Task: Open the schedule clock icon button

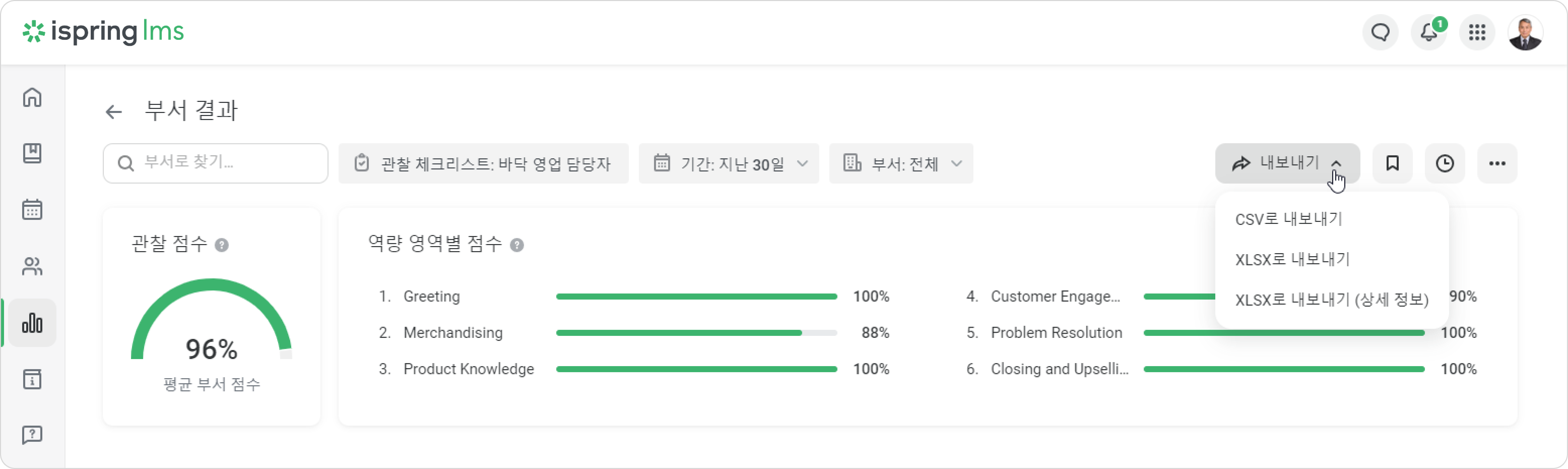Action: 1445,163
